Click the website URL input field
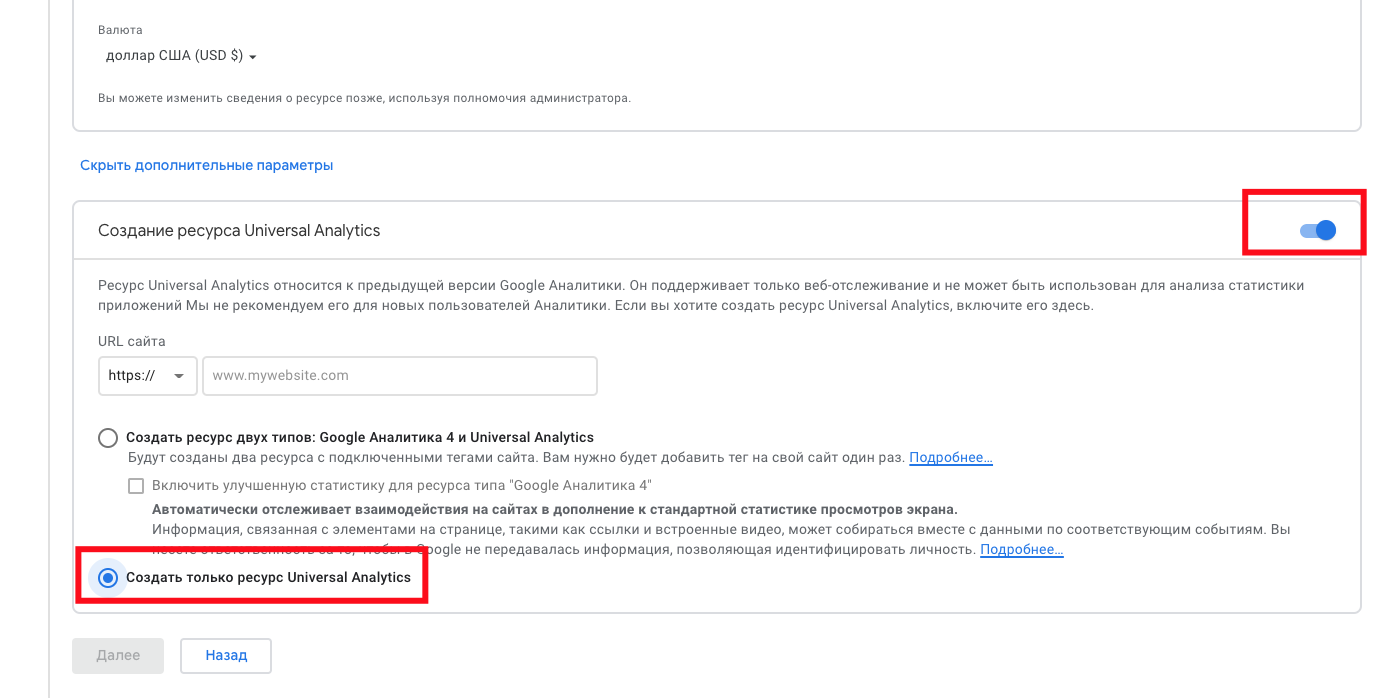 click(x=400, y=376)
